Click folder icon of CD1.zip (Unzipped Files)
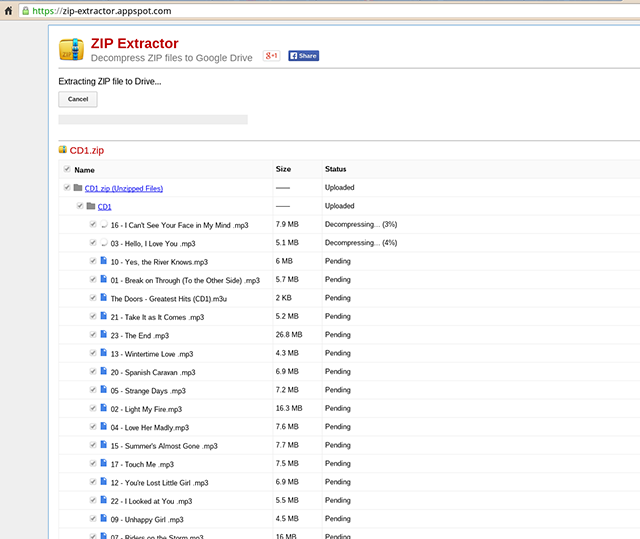Viewport: 640px width, 539px height. (78, 187)
